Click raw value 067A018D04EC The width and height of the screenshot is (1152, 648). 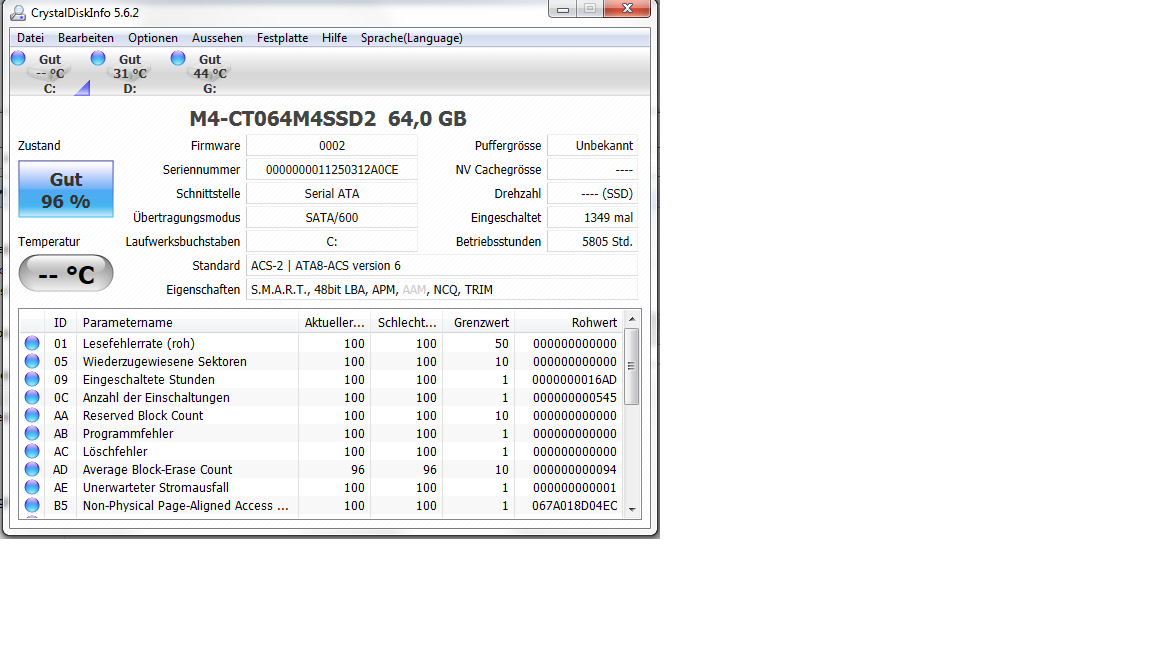click(x=575, y=505)
